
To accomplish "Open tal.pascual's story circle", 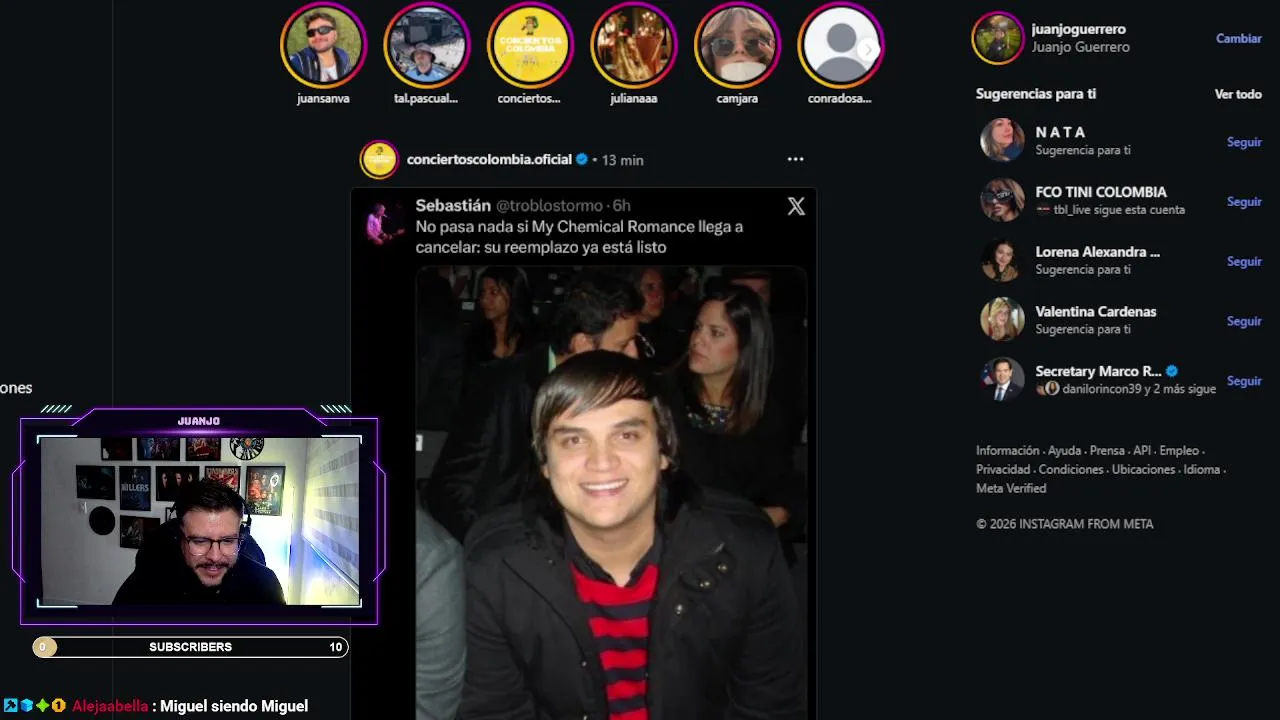I will click(426, 46).
